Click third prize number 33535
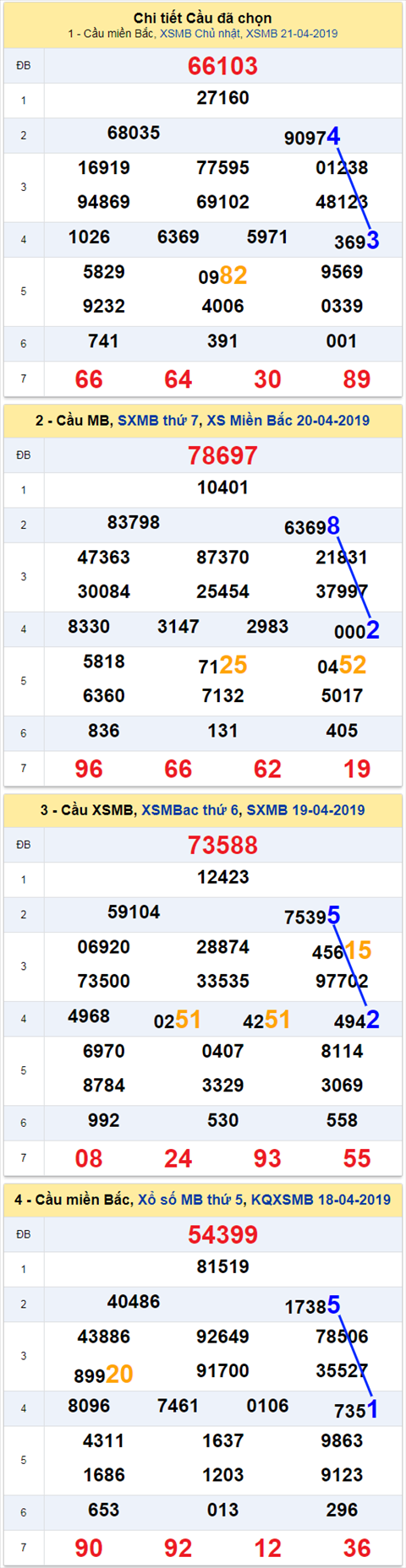The height and width of the screenshot is (1568, 406). [222, 981]
